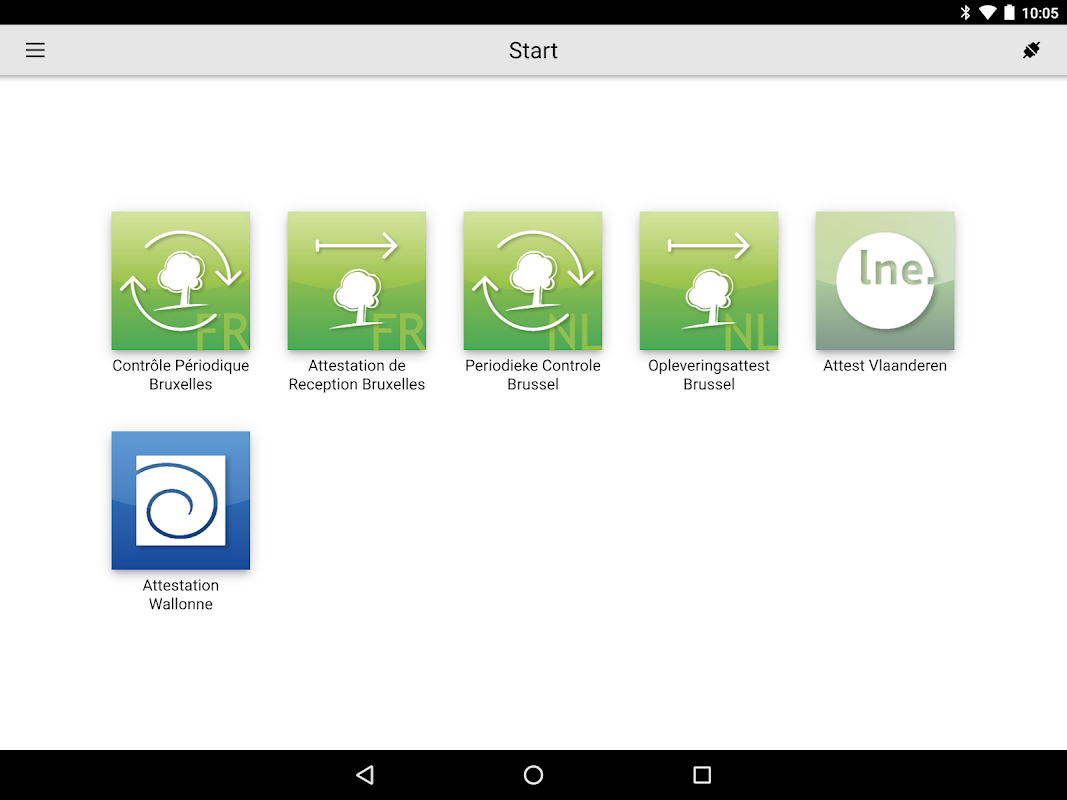Tap the Attestation de Reception Bruxelles label
The height and width of the screenshot is (800, 1067).
[x=357, y=375]
